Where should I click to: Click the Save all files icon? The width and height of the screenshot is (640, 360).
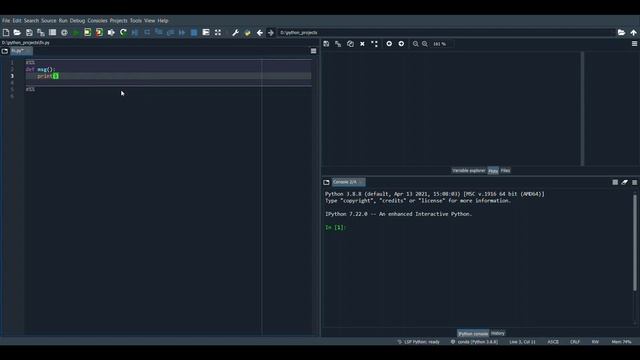tap(41, 33)
